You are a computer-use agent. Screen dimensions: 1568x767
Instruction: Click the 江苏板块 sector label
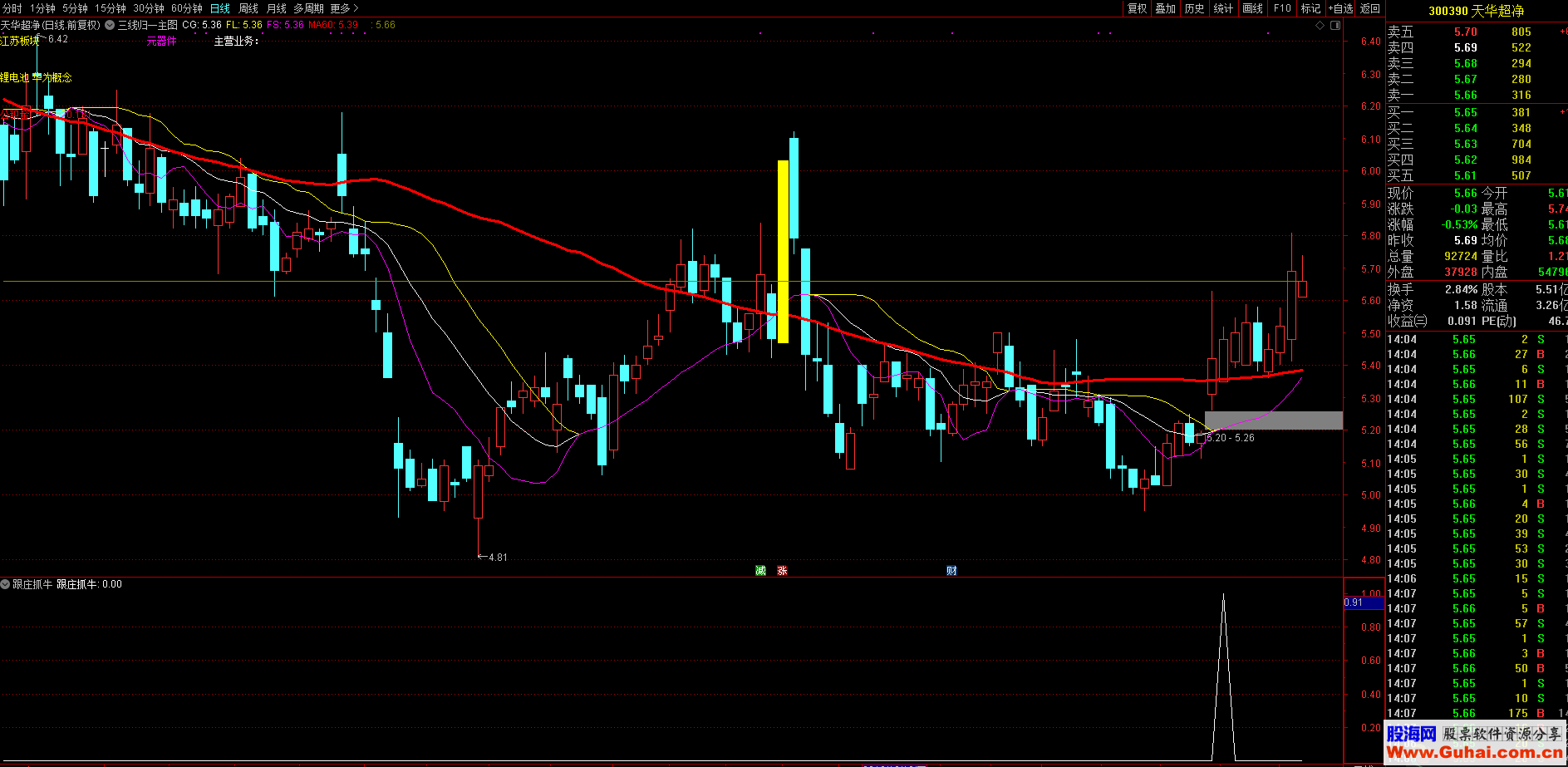pyautogui.click(x=18, y=41)
